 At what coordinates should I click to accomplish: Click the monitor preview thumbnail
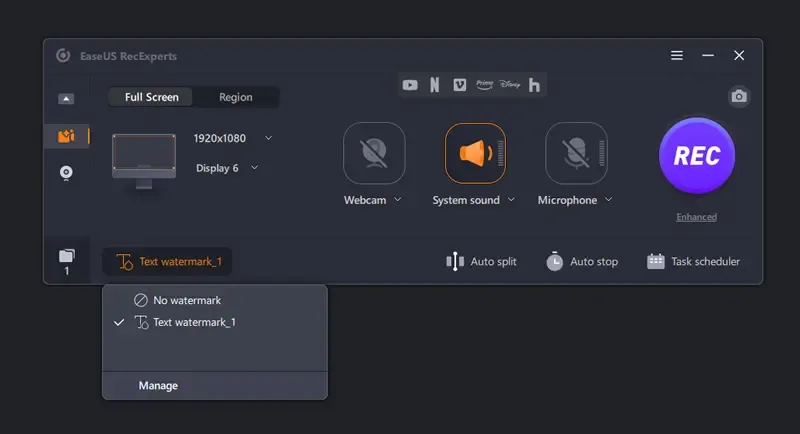click(144, 160)
